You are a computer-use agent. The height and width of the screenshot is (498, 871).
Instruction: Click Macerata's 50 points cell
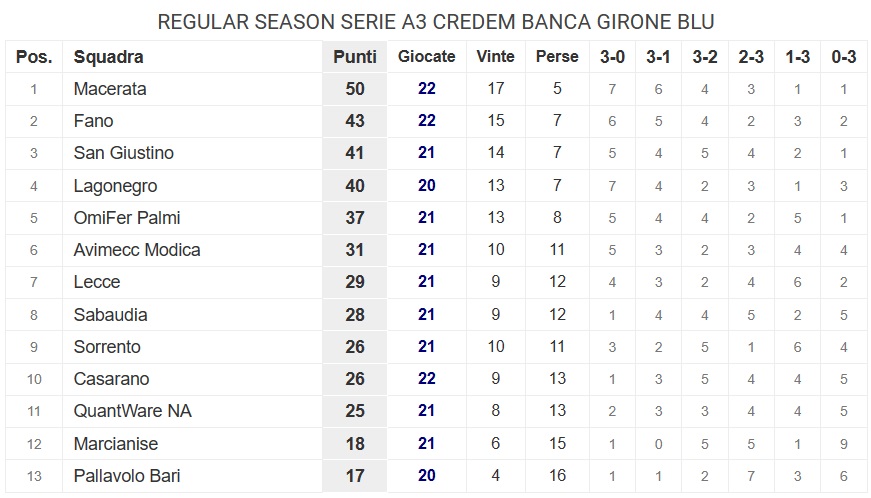tap(355, 89)
